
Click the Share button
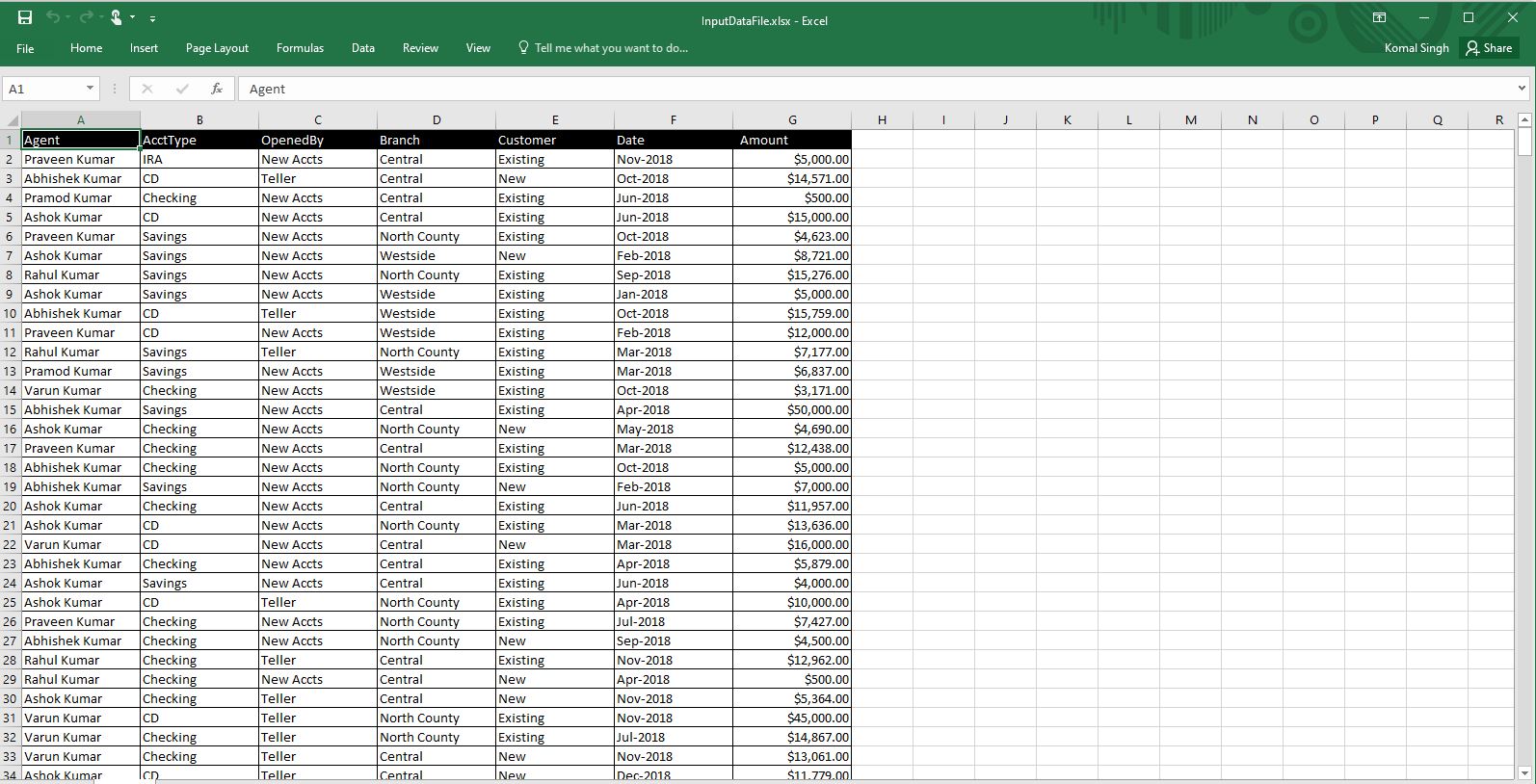pos(1489,48)
